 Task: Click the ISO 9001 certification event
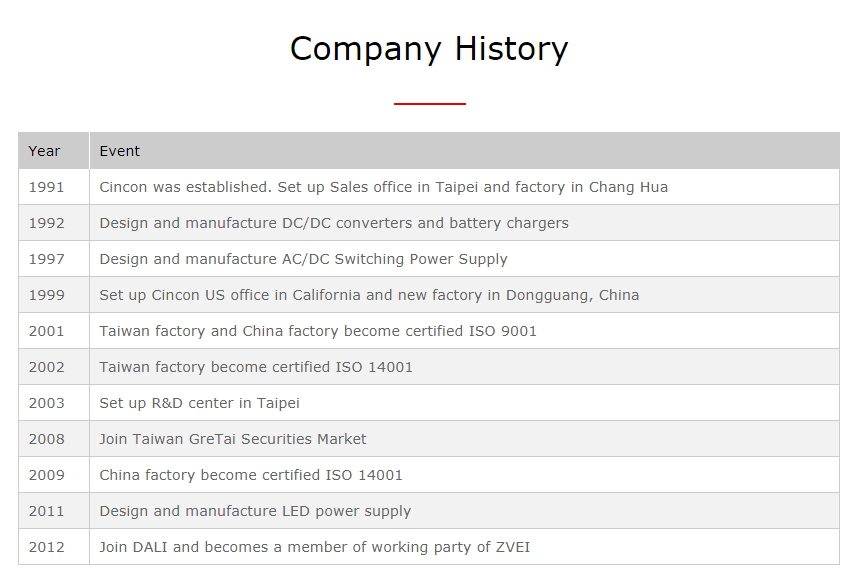(x=318, y=331)
